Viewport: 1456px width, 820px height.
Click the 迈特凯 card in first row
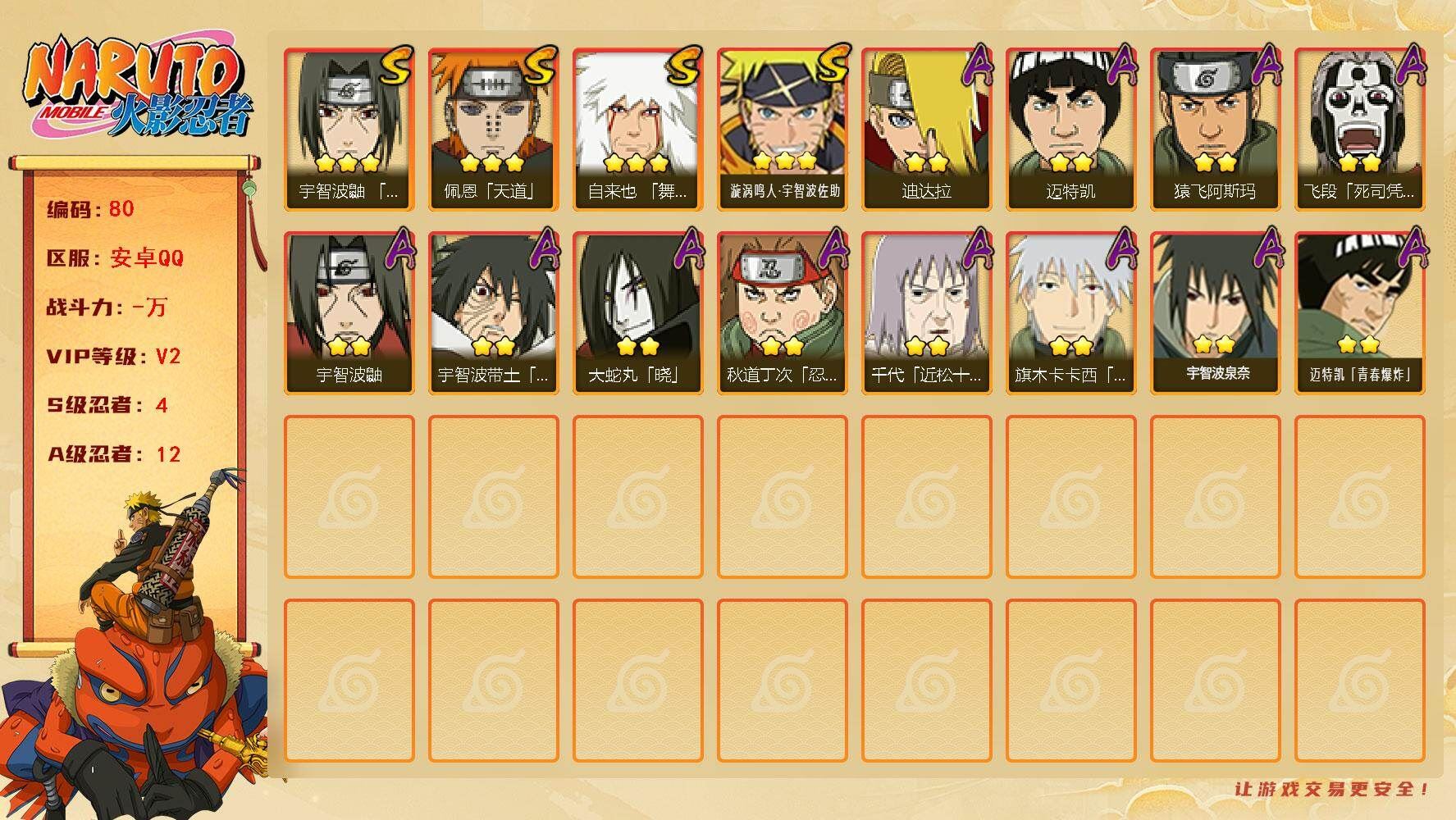click(x=1070, y=130)
